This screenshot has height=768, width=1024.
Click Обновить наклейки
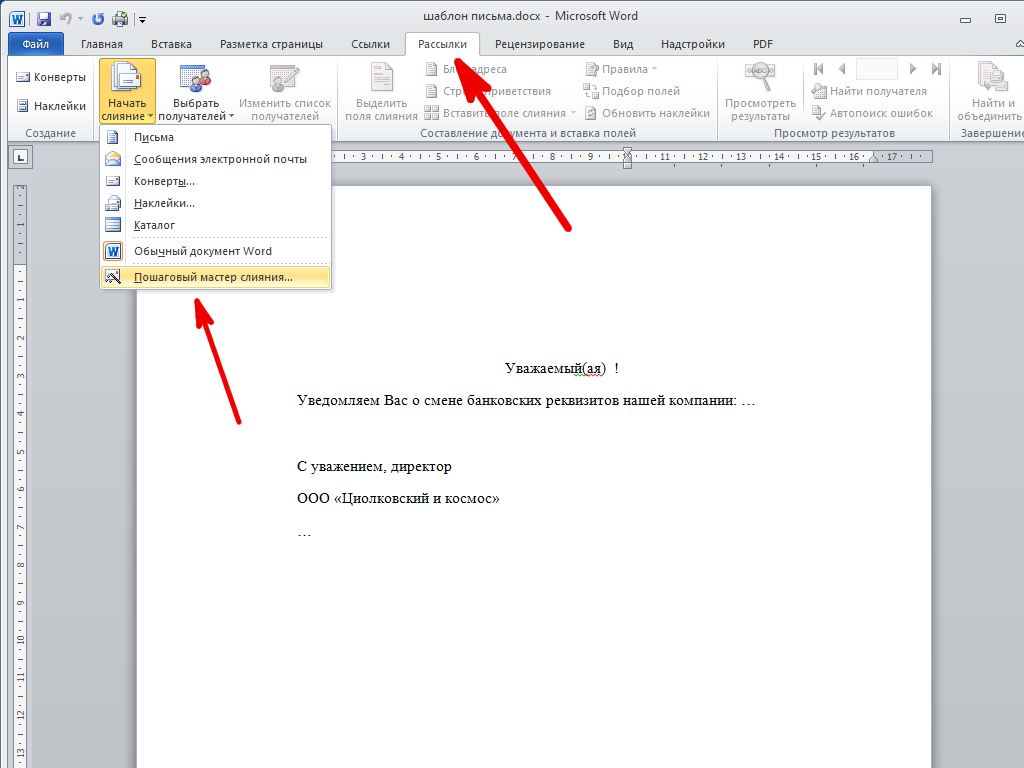647,113
